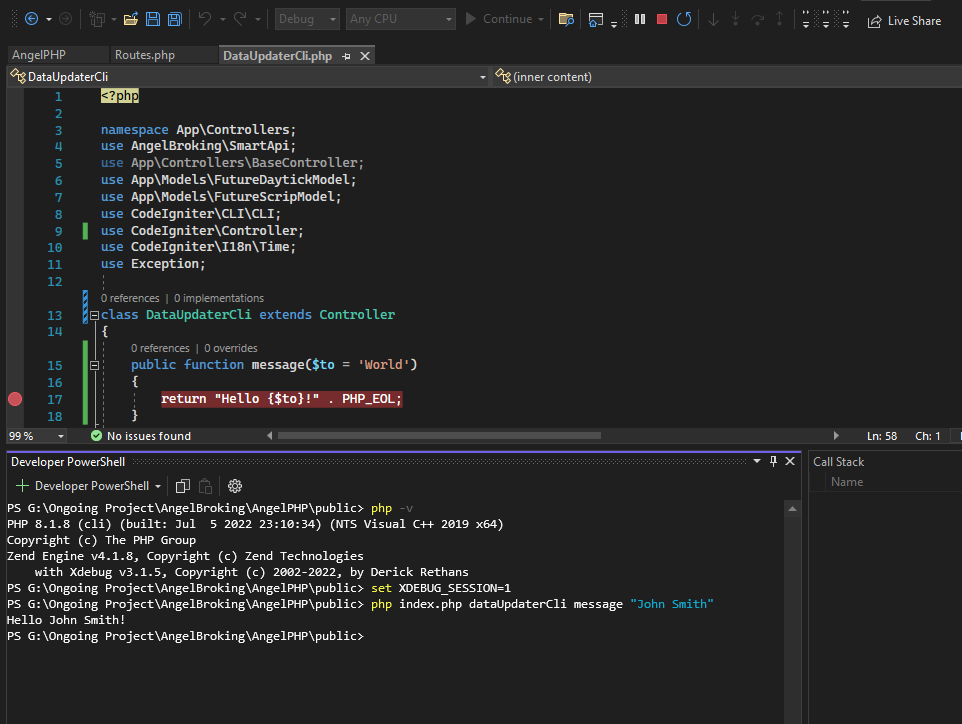
Task: Click the editor horizontal scrollbar thumb
Action: click(438, 436)
